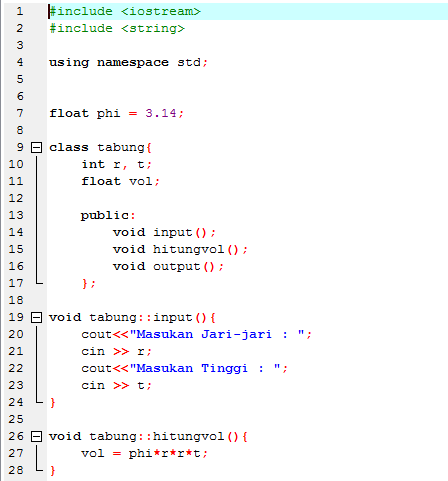Click 'float phi' declaration text
Viewport: 448px width, 481px height.
[85, 114]
